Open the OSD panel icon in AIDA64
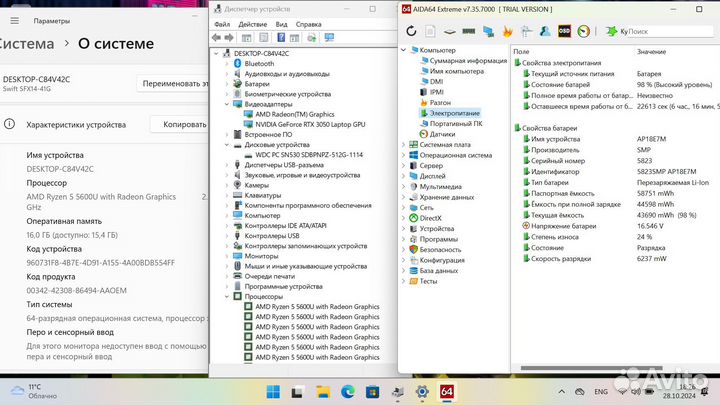This screenshot has width=720, height=405. pos(564,31)
